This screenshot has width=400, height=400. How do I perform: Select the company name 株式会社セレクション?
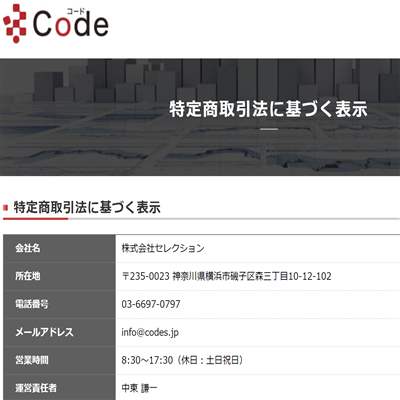click(x=163, y=248)
